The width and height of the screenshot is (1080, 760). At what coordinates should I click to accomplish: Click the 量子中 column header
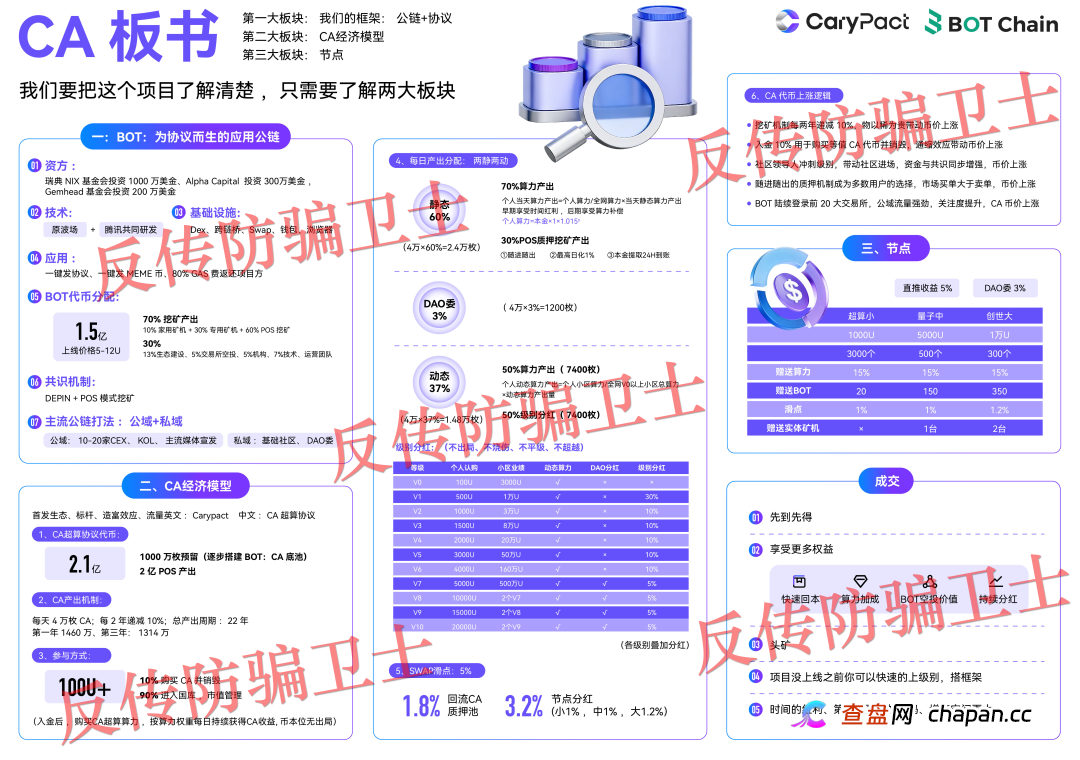[930, 316]
